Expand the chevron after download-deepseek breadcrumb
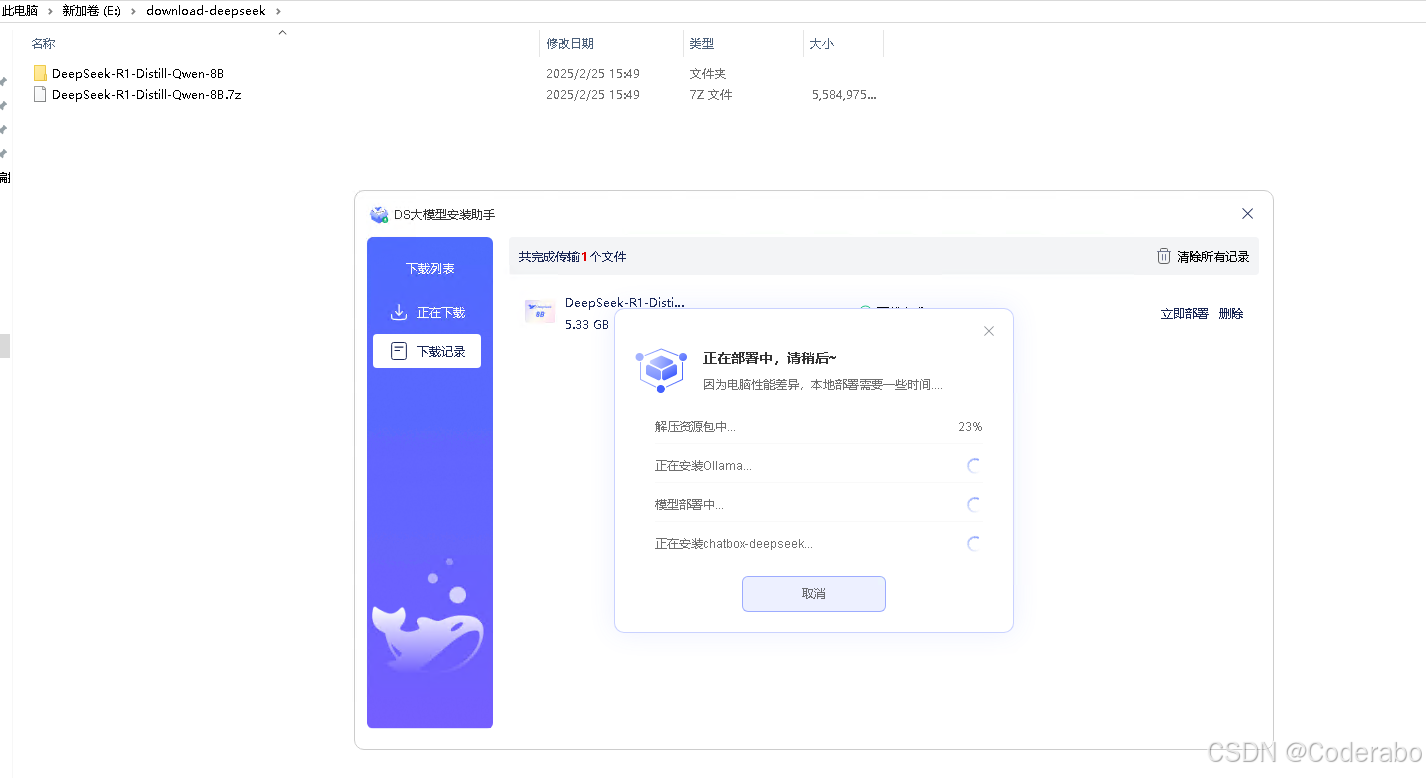The width and height of the screenshot is (1426, 778). pyautogui.click(x=277, y=11)
